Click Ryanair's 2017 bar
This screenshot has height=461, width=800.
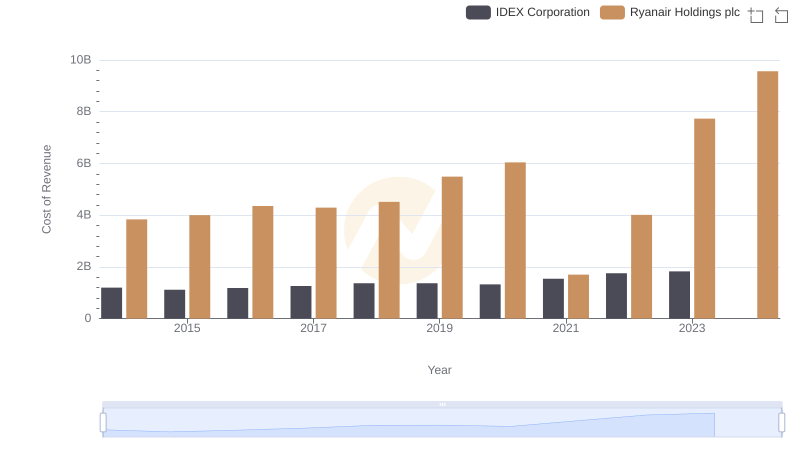tap(326, 263)
